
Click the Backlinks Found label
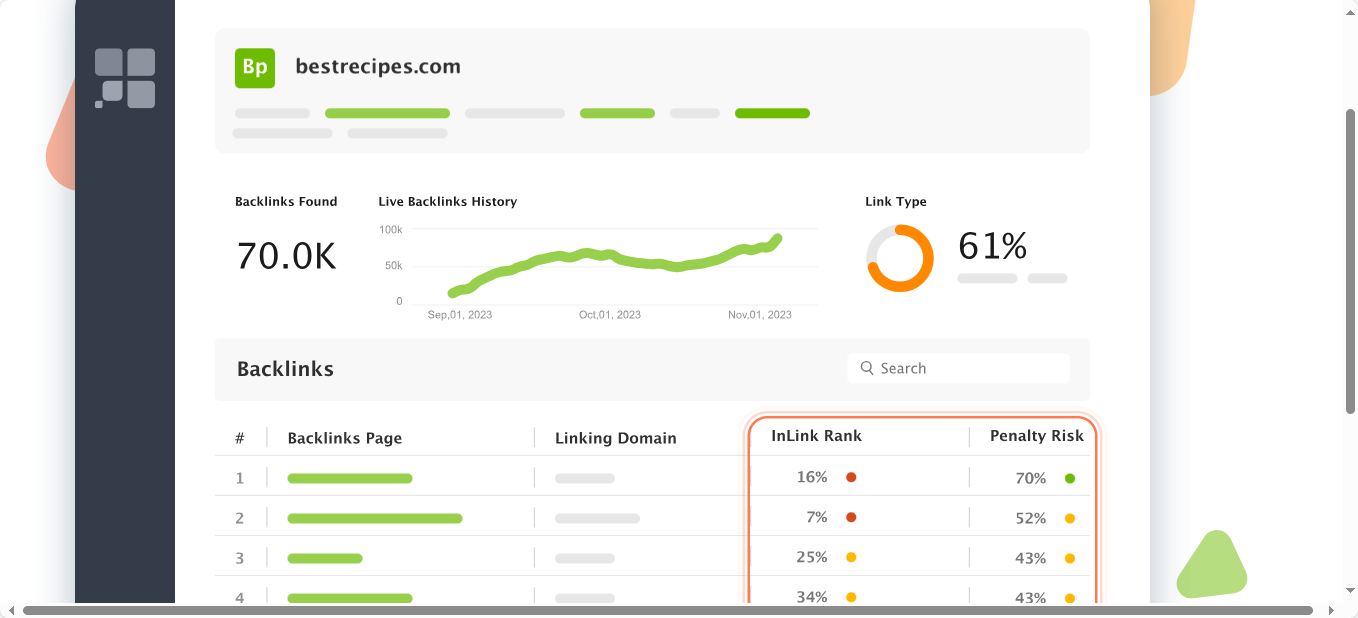coord(286,201)
